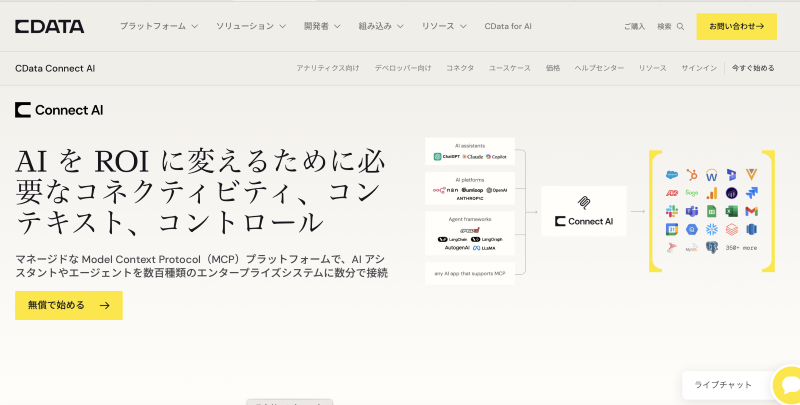The width and height of the screenshot is (800, 405).
Task: Select the コネクタ tab in sub-navigation
Action: point(460,68)
